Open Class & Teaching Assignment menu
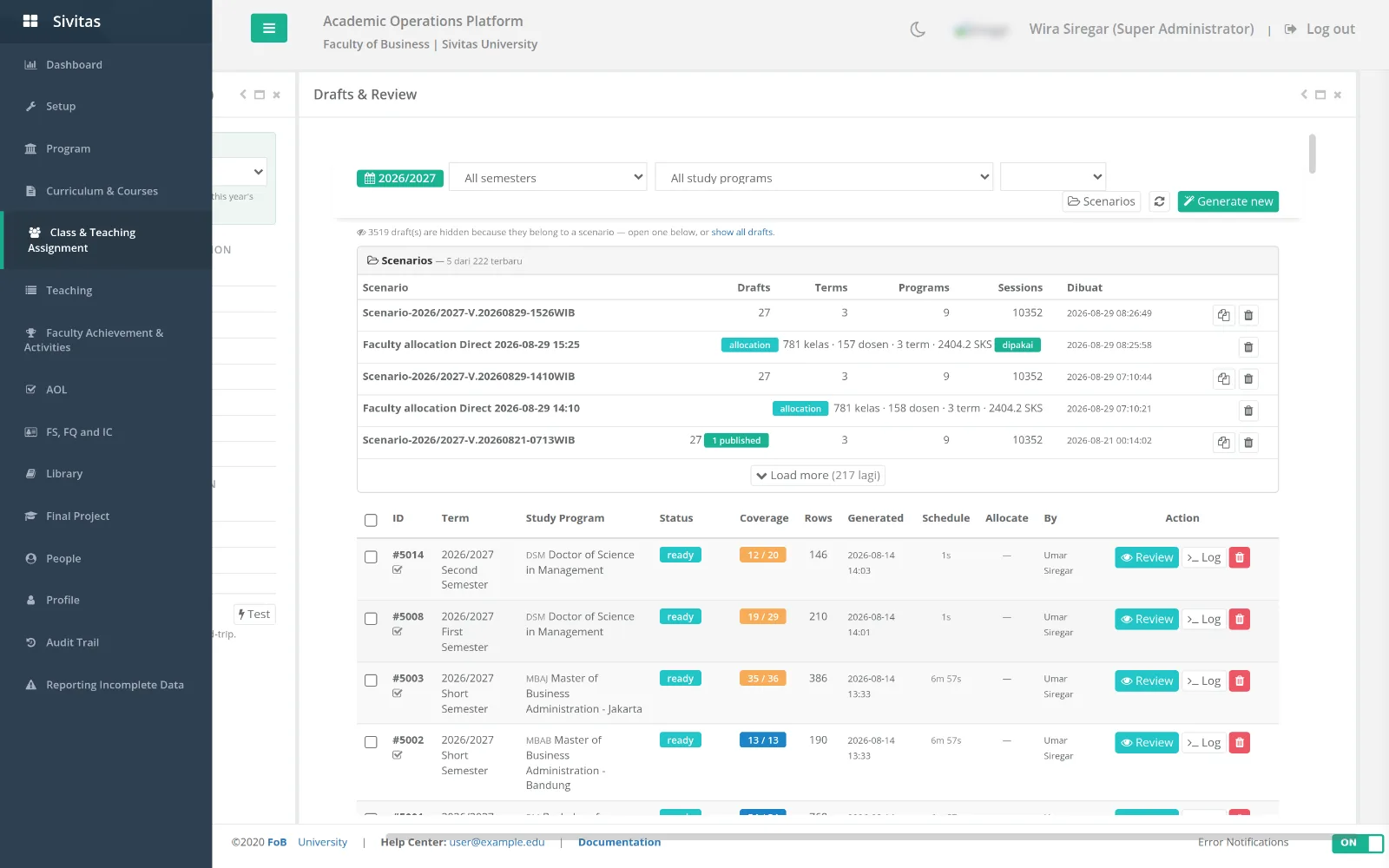This screenshot has height=868, width=1389. point(106,240)
